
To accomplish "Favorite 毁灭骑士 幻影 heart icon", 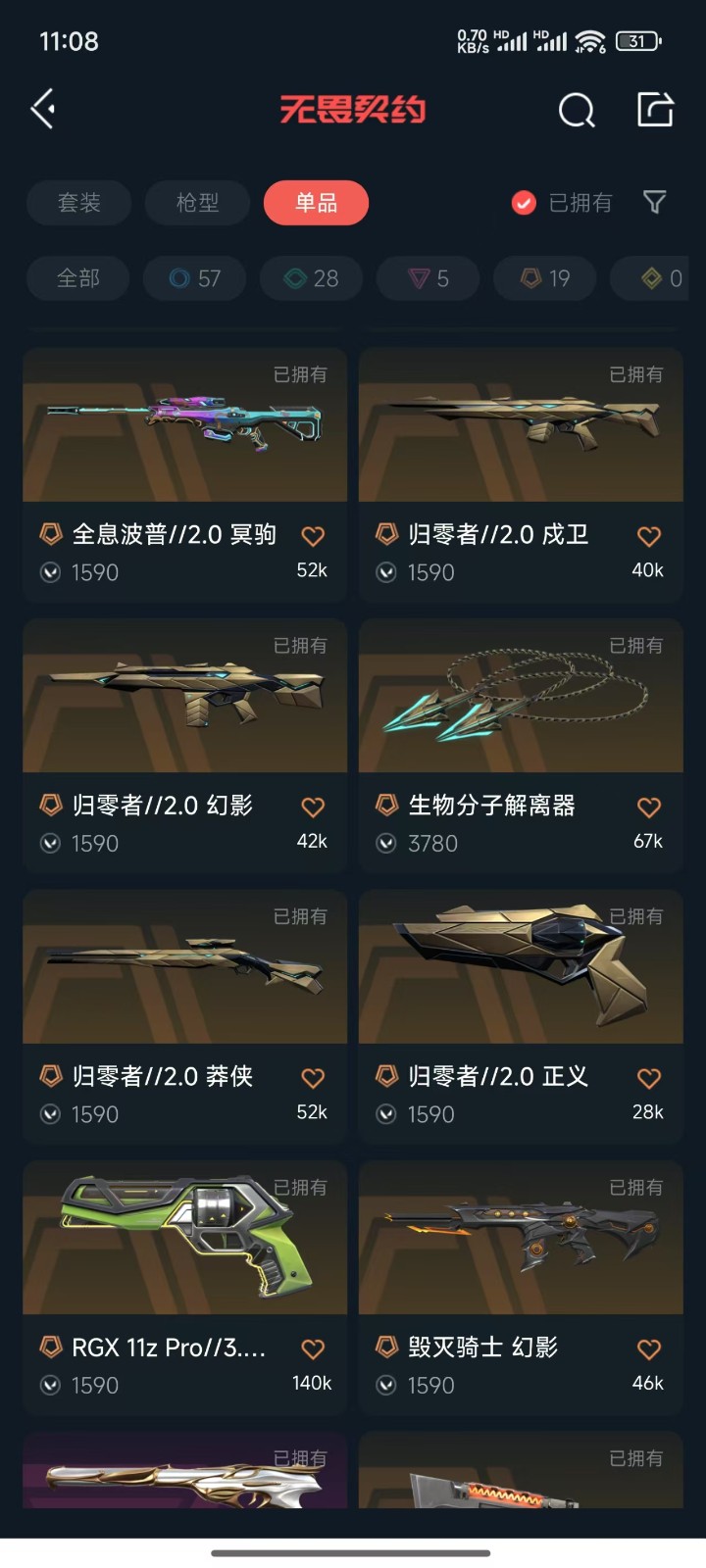I will coord(649,1349).
